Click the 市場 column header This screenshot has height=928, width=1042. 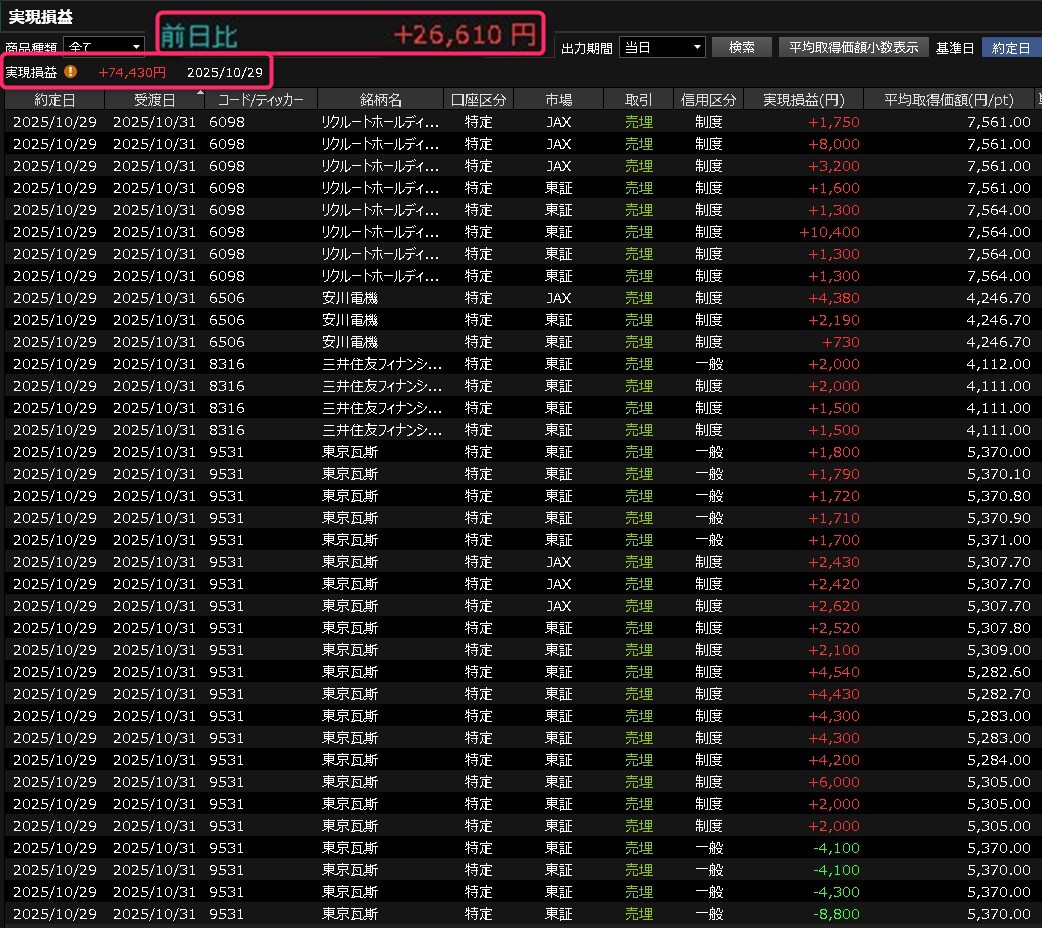(559, 100)
